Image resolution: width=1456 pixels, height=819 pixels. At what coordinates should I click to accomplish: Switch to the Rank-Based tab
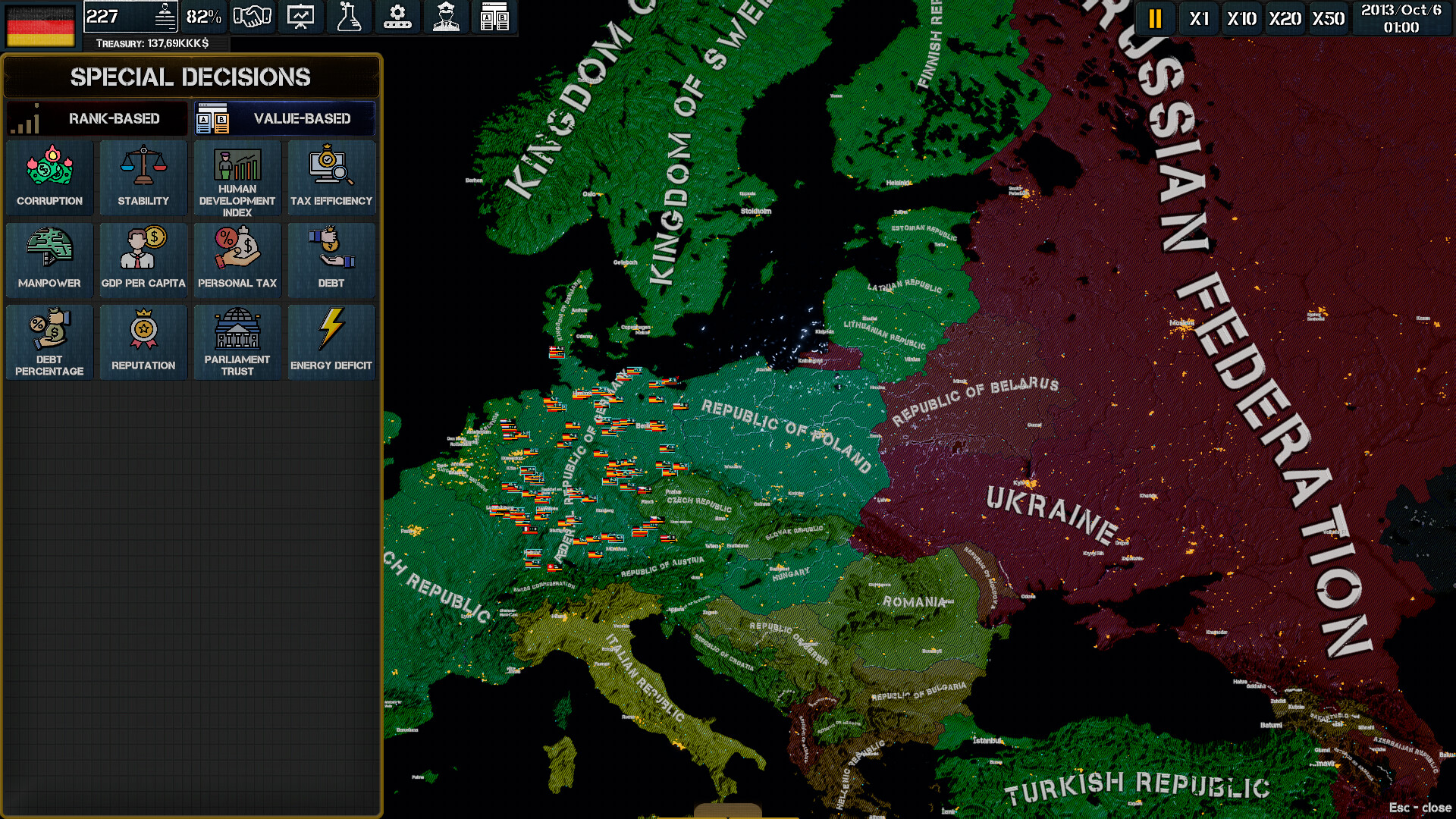click(97, 118)
